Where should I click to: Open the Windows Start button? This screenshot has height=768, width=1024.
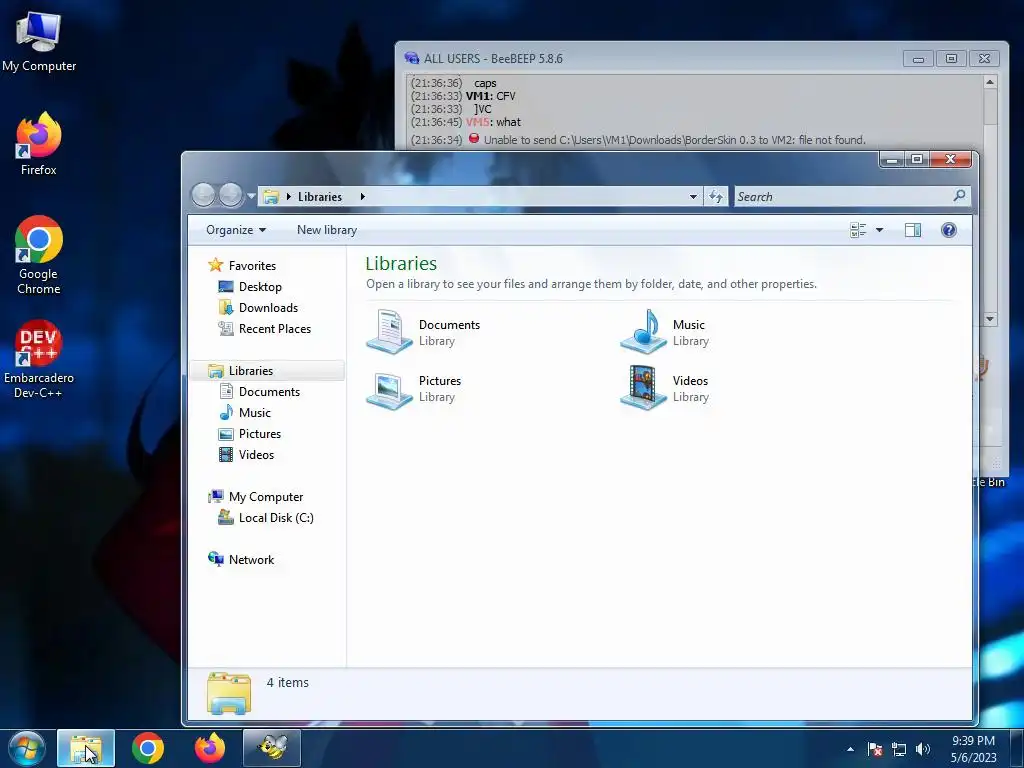coord(27,748)
